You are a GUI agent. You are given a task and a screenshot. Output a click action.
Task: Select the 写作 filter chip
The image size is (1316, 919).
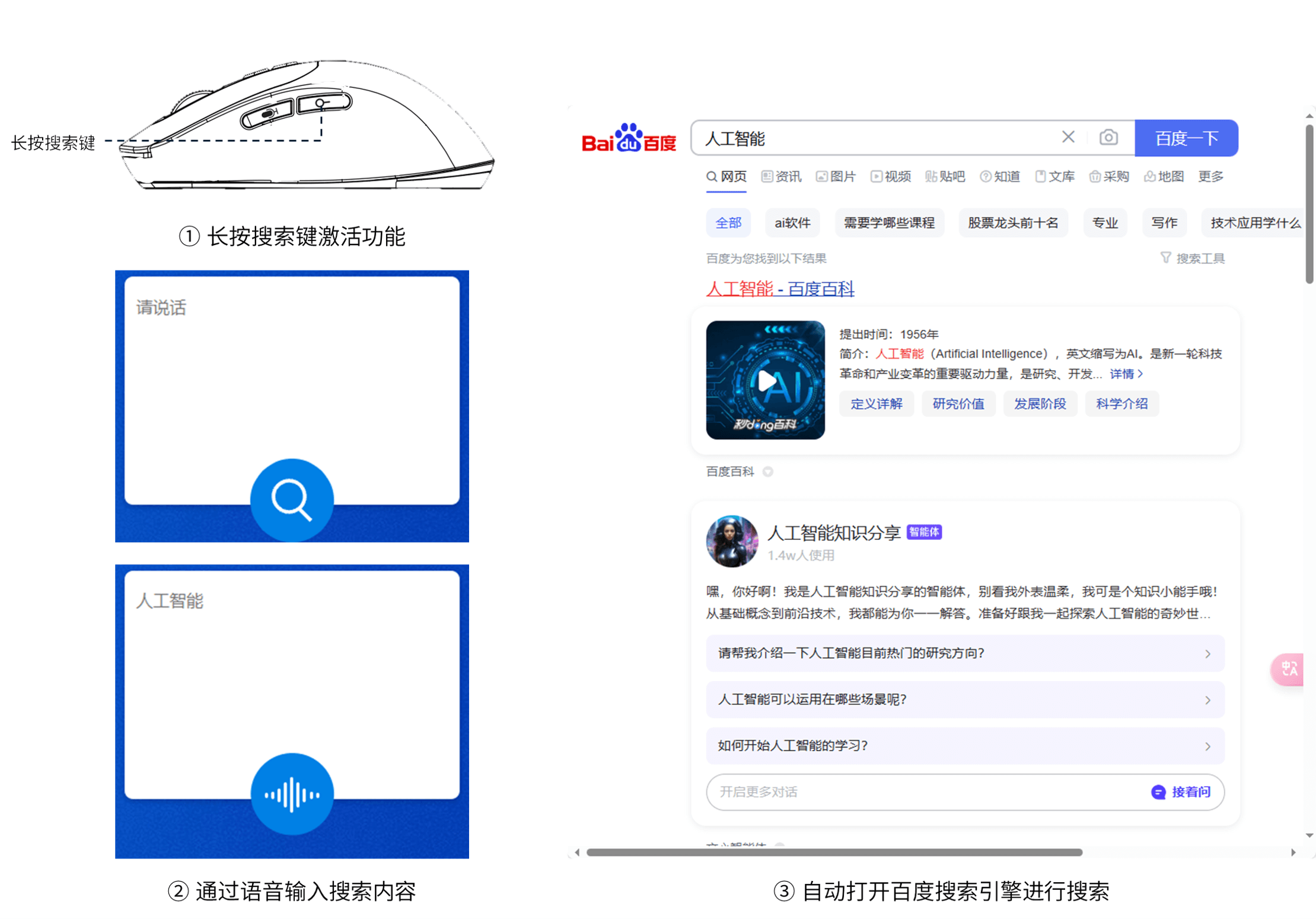(x=1164, y=222)
